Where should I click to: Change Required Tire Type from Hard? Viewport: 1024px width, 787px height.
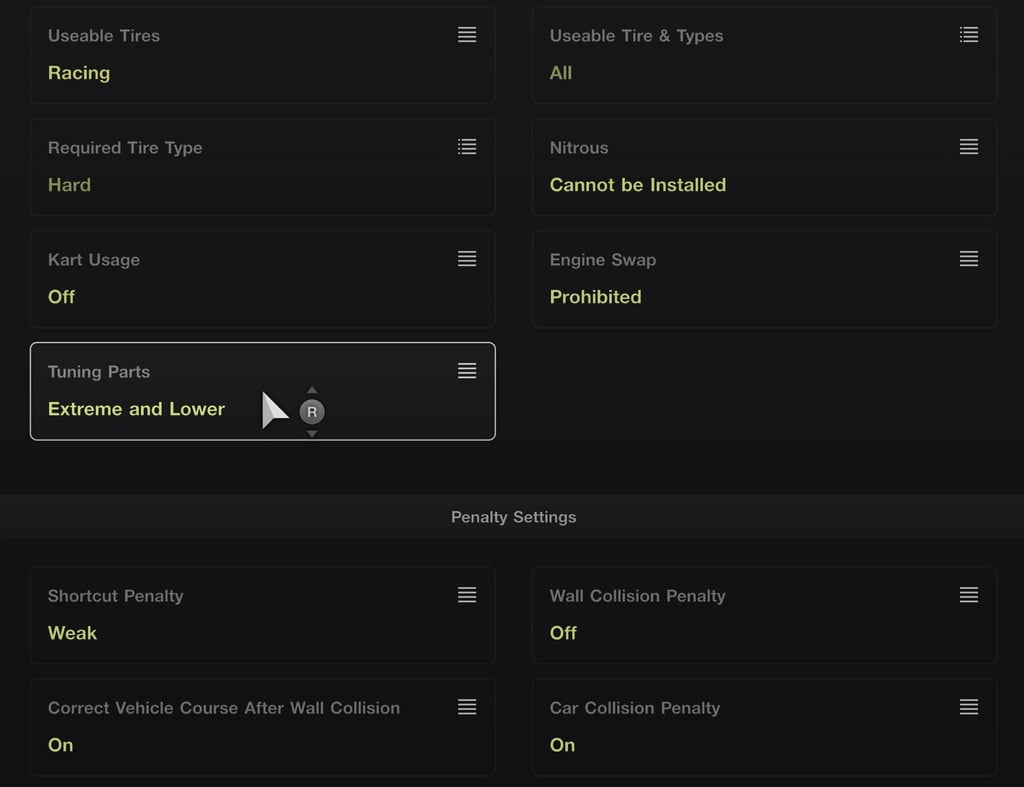tap(69, 185)
